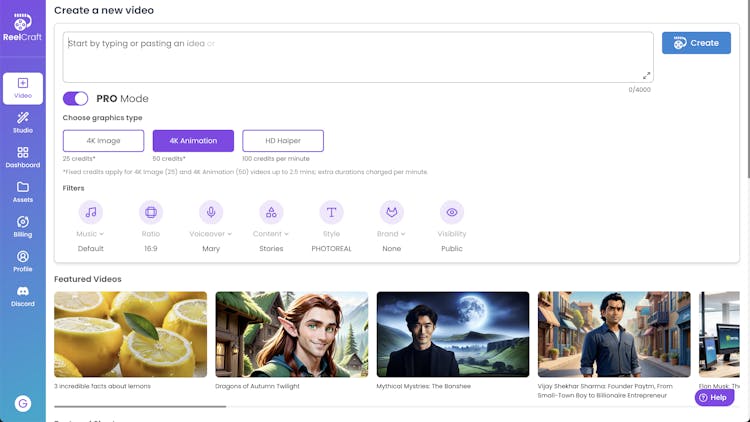Open the Voiceover dropdown

(x=210, y=234)
